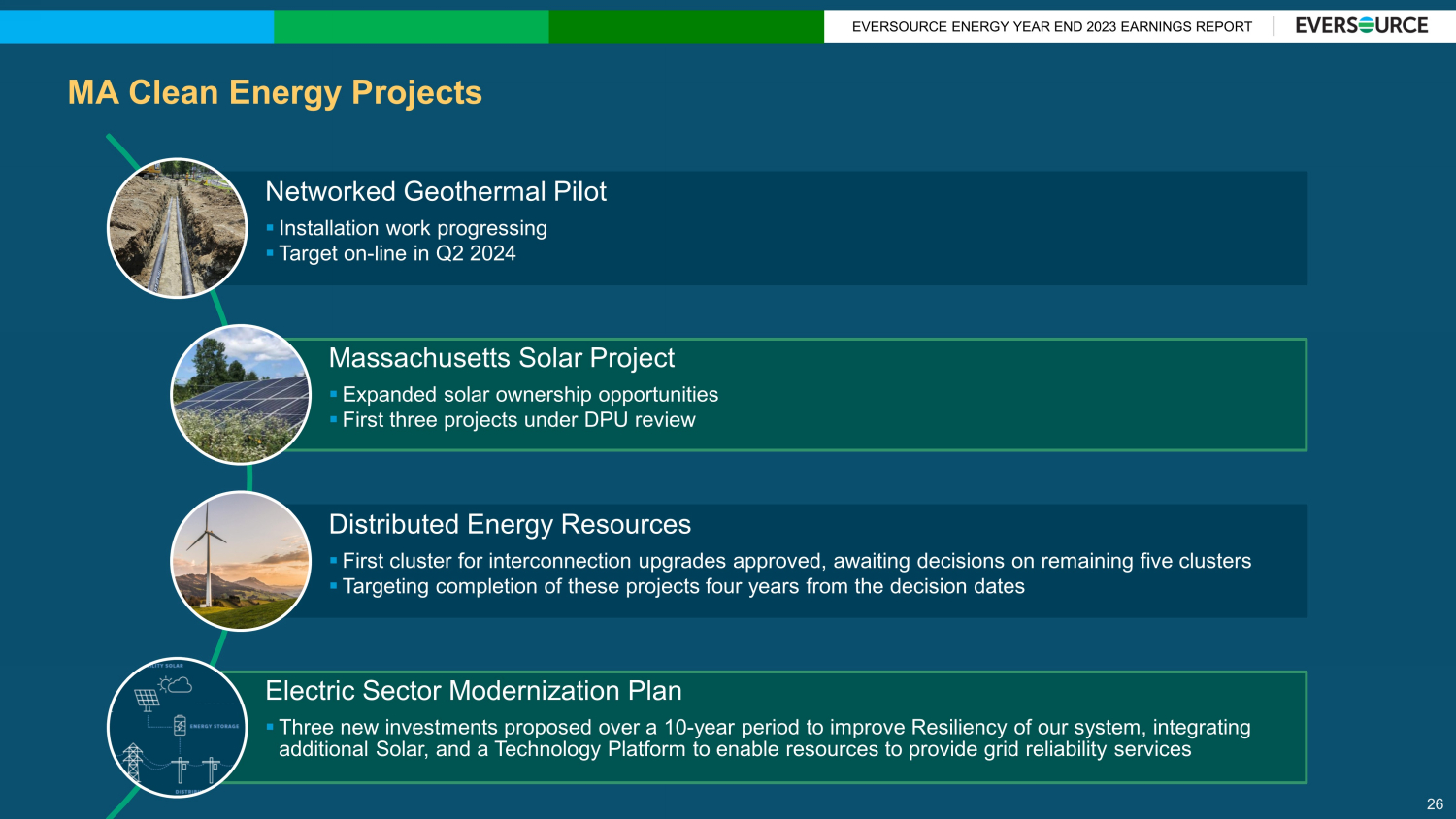Select the geothermal trench circular photo
Image resolution: width=1456 pixels, height=819 pixels.
click(x=178, y=228)
